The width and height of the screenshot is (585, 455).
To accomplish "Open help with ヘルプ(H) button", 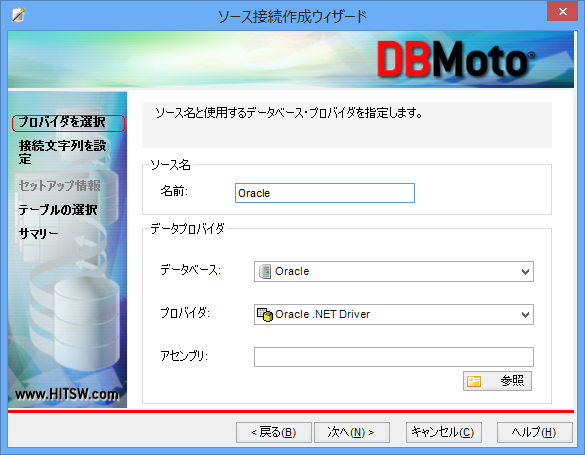I will tap(535, 432).
